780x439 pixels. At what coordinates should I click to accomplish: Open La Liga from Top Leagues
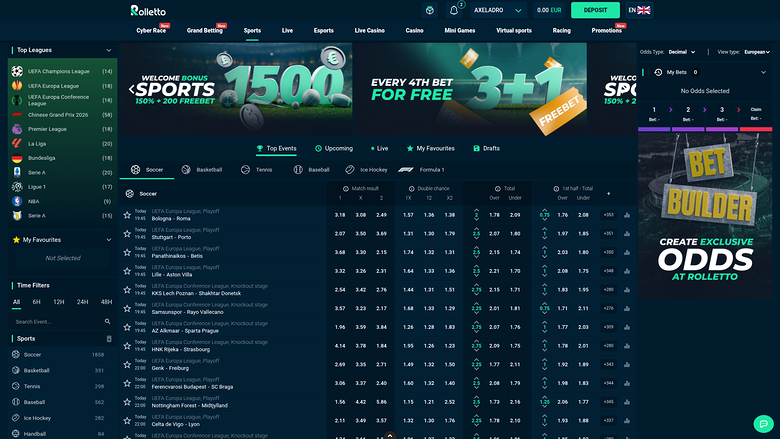coord(62,143)
